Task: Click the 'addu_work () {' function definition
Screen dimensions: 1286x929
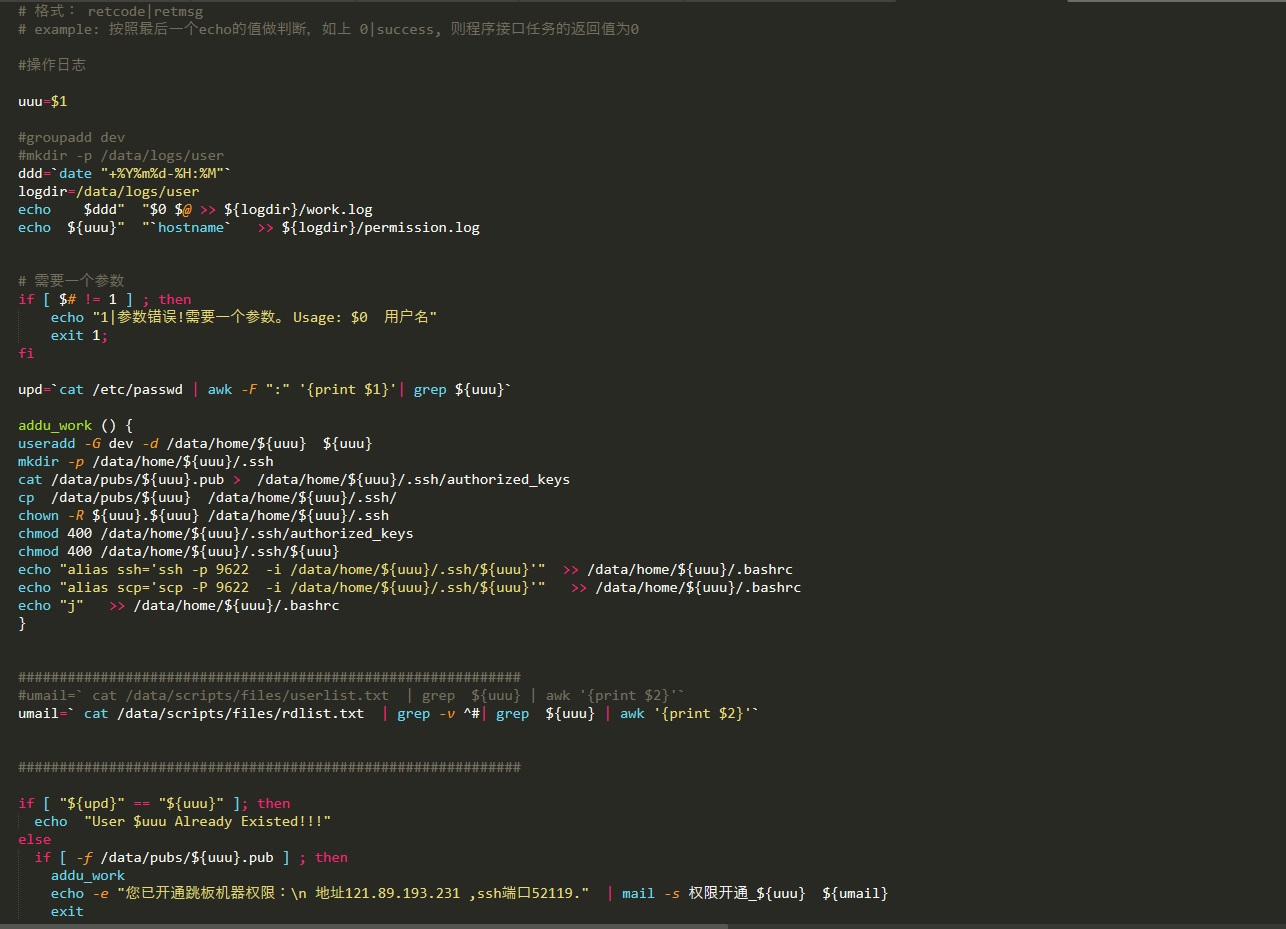Action: (x=75, y=425)
